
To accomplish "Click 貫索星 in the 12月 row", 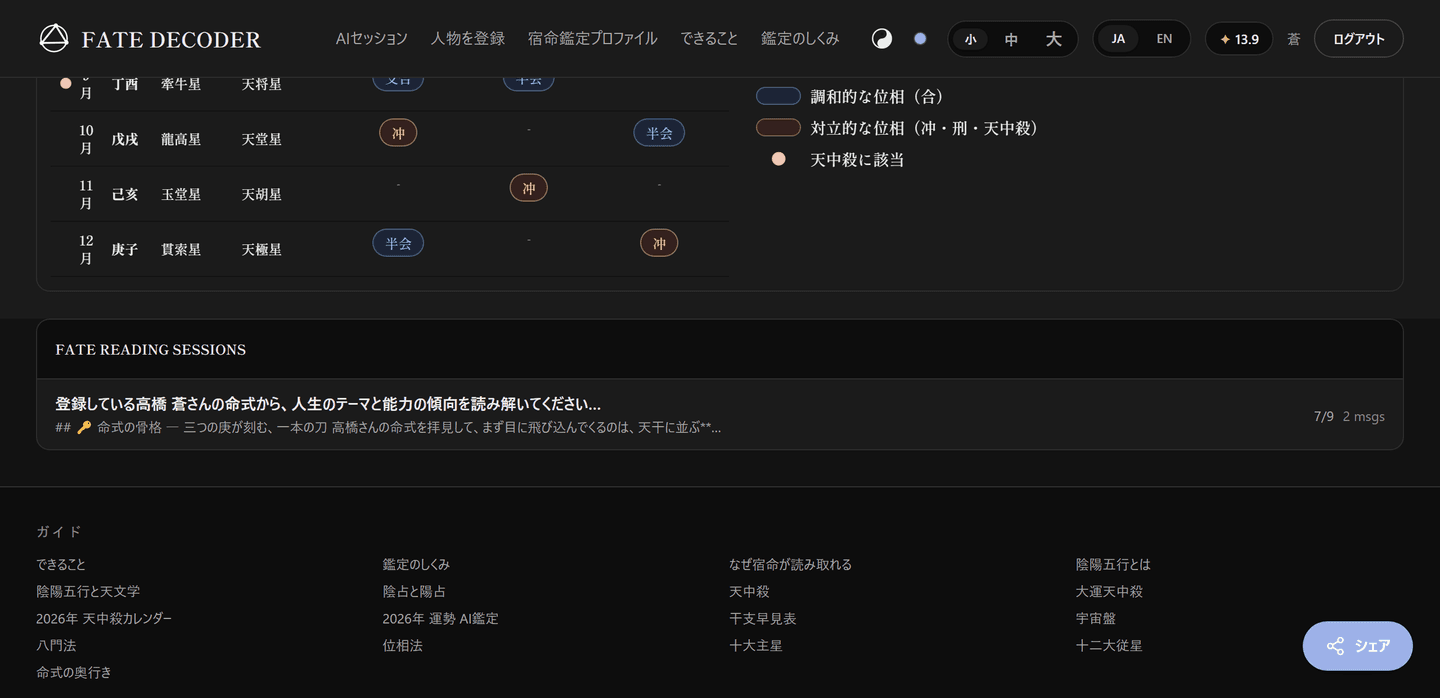I will pos(181,249).
